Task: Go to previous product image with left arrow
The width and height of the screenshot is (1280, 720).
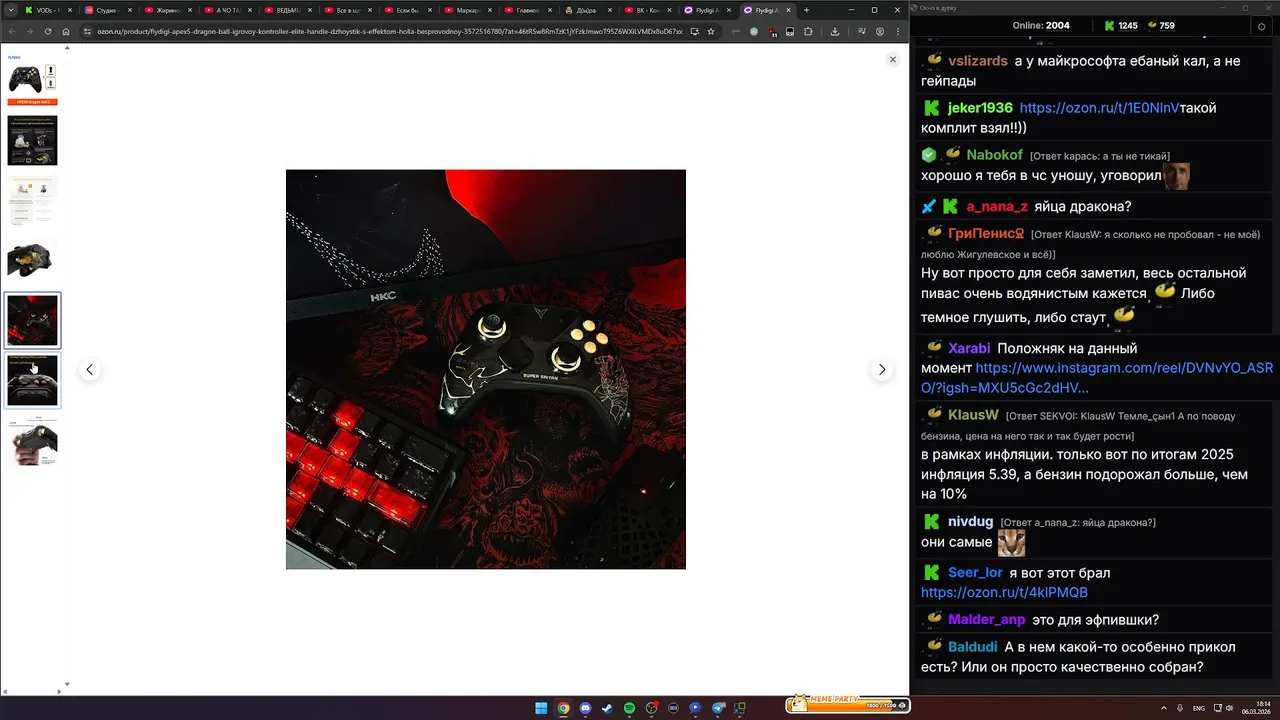Action: click(89, 370)
